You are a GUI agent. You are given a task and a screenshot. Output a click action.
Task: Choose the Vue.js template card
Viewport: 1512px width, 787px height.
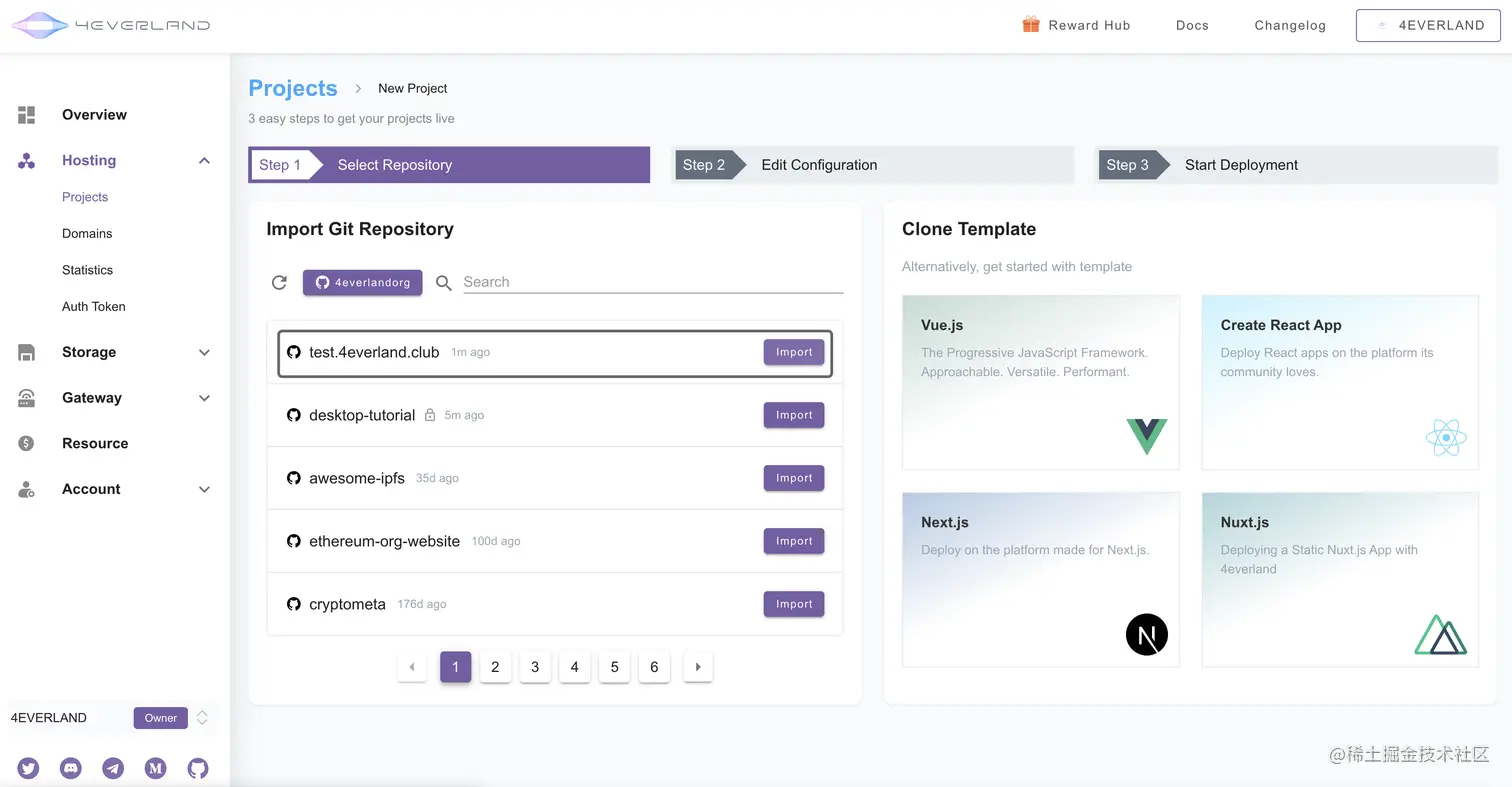click(x=1041, y=382)
